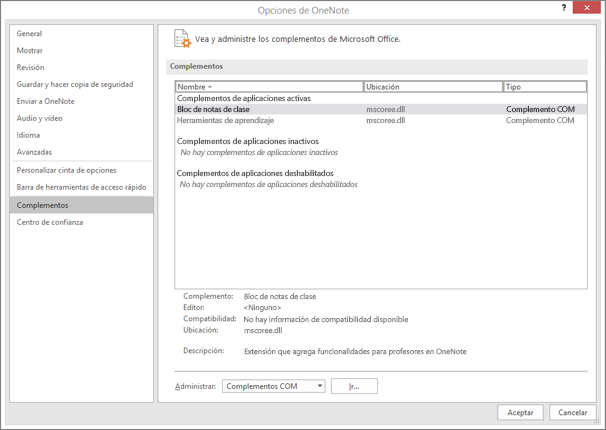Click No hay complementos de aplicaciones inactivos

tap(259, 153)
